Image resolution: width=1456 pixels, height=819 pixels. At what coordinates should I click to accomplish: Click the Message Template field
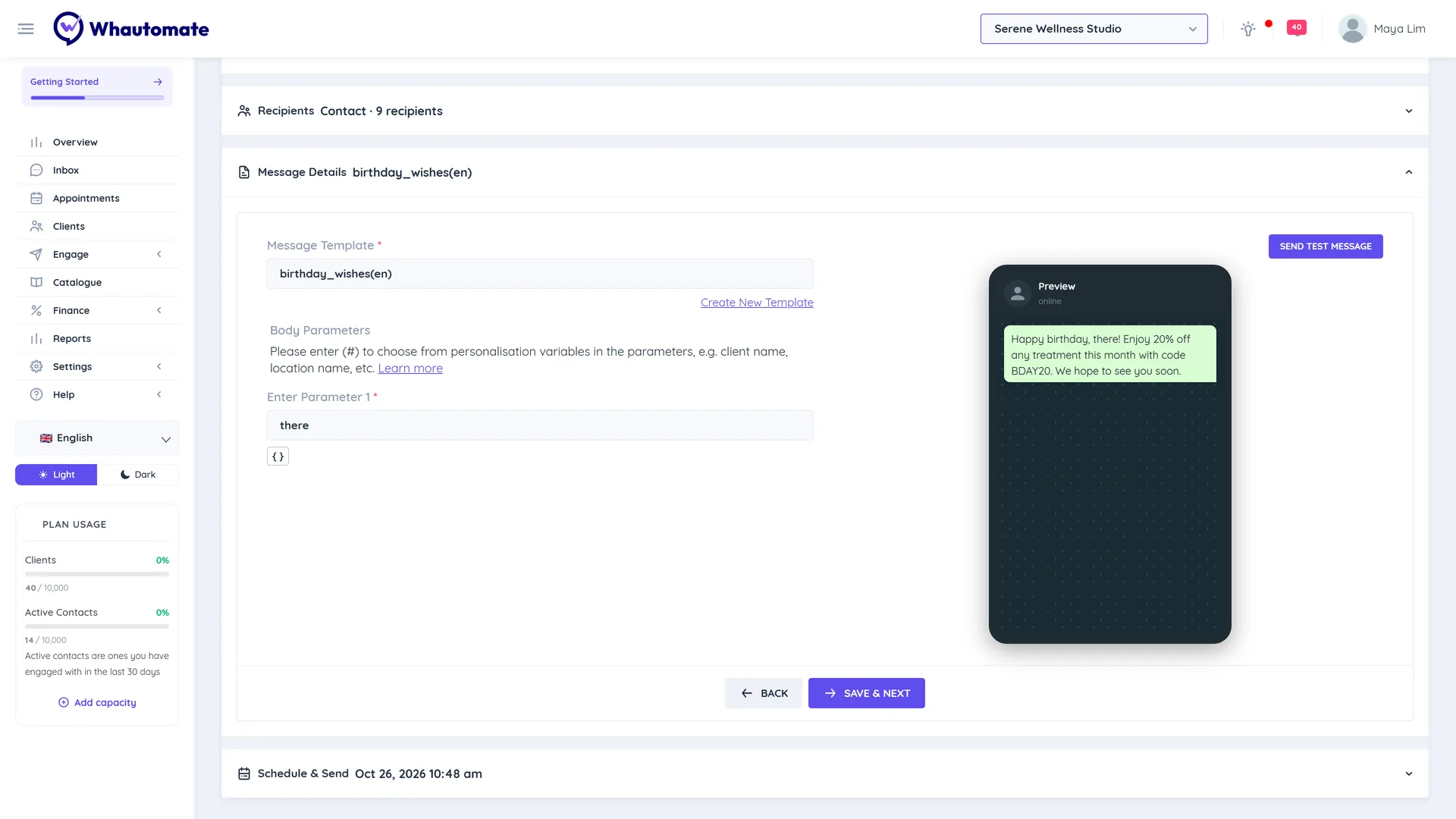pyautogui.click(x=540, y=274)
